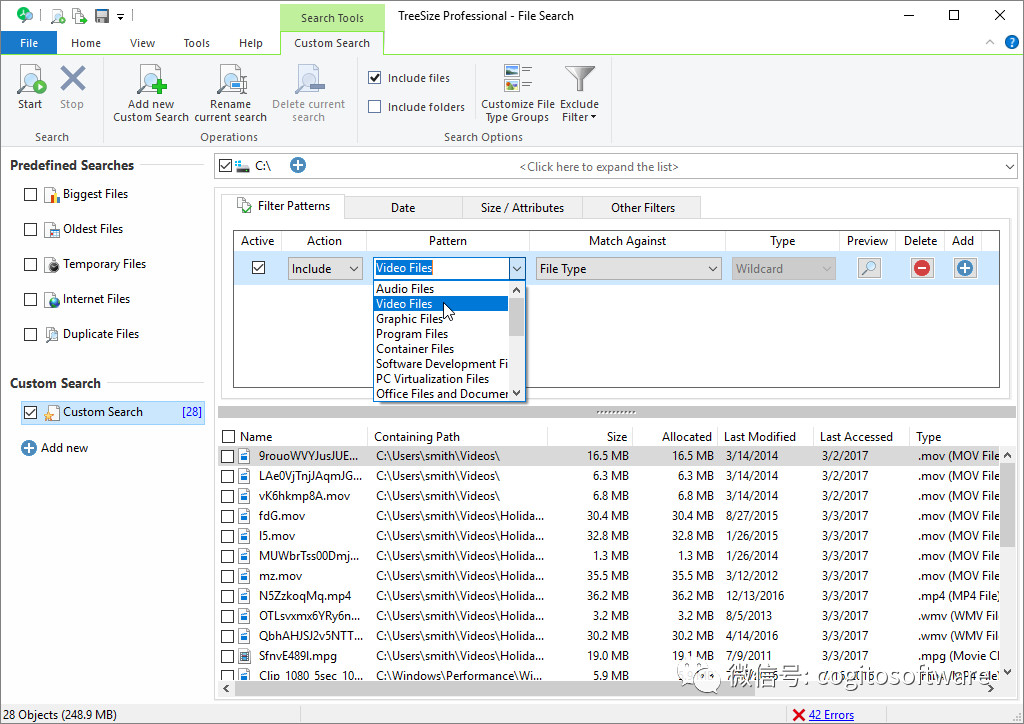Open the Other Filters tab

pyautogui.click(x=643, y=208)
